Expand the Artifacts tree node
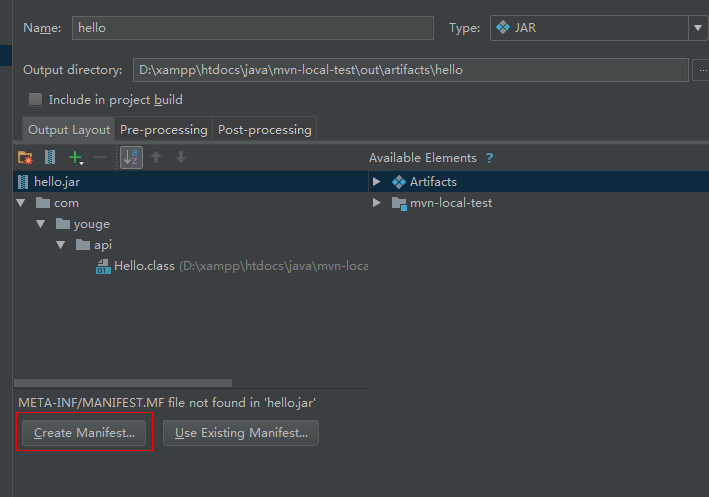The width and height of the screenshot is (709, 497). pos(377,182)
